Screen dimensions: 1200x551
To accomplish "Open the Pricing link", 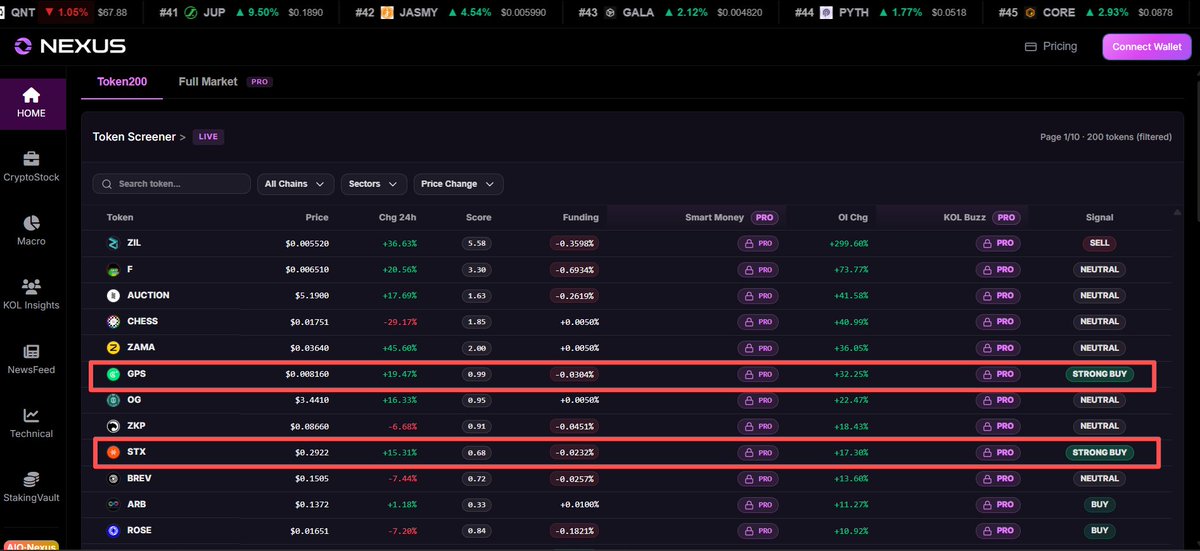I will tap(1051, 47).
